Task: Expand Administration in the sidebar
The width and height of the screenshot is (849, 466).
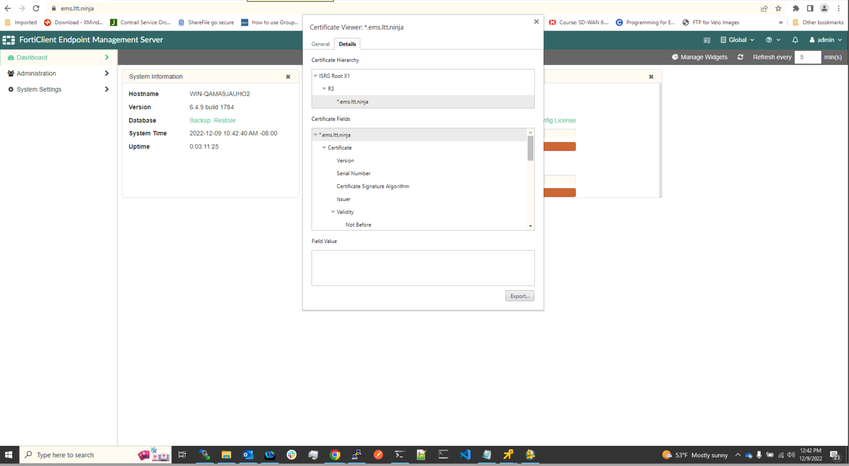Action: coord(36,74)
